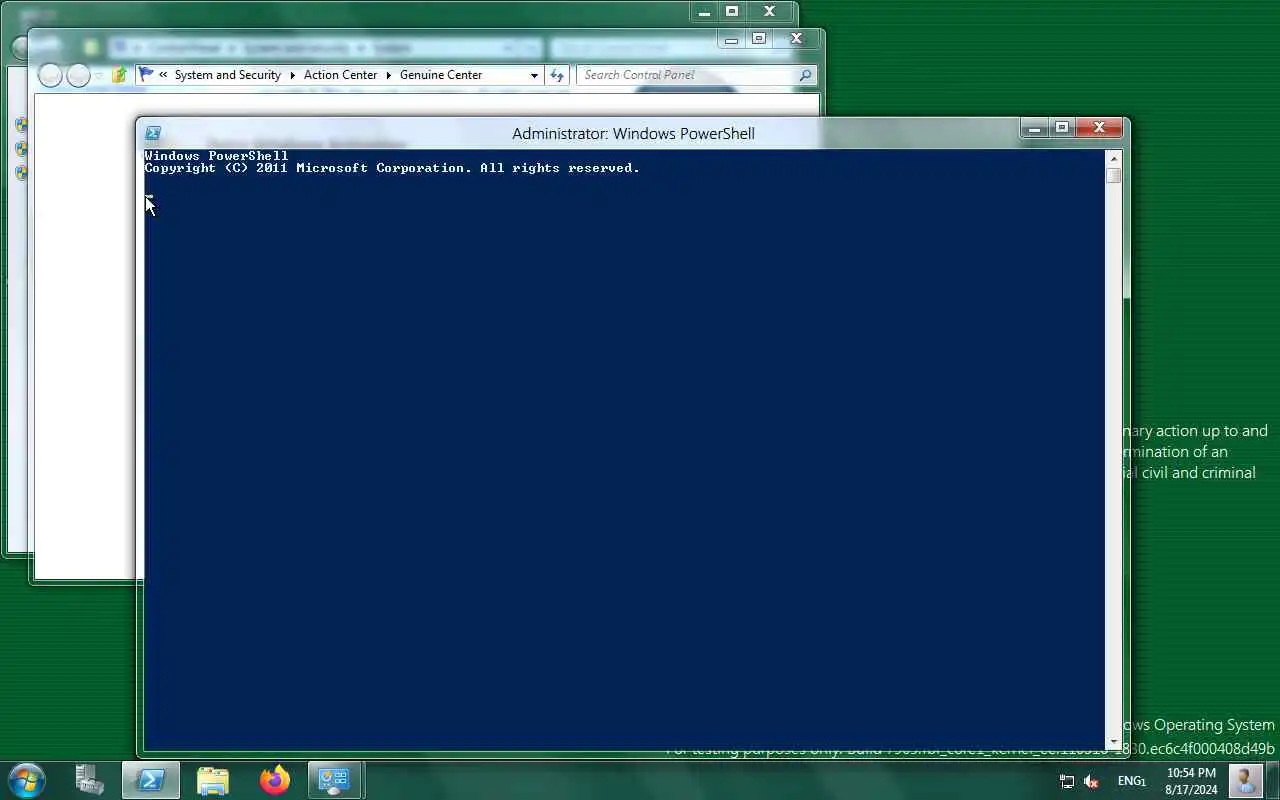
Task: Click the Control Panel flag icon in the address bar
Action: tap(147, 75)
